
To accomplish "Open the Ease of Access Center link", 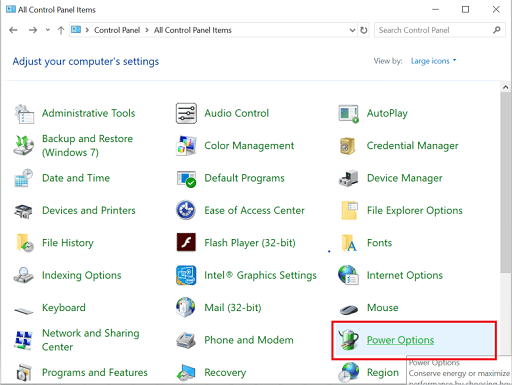I will pos(254,210).
